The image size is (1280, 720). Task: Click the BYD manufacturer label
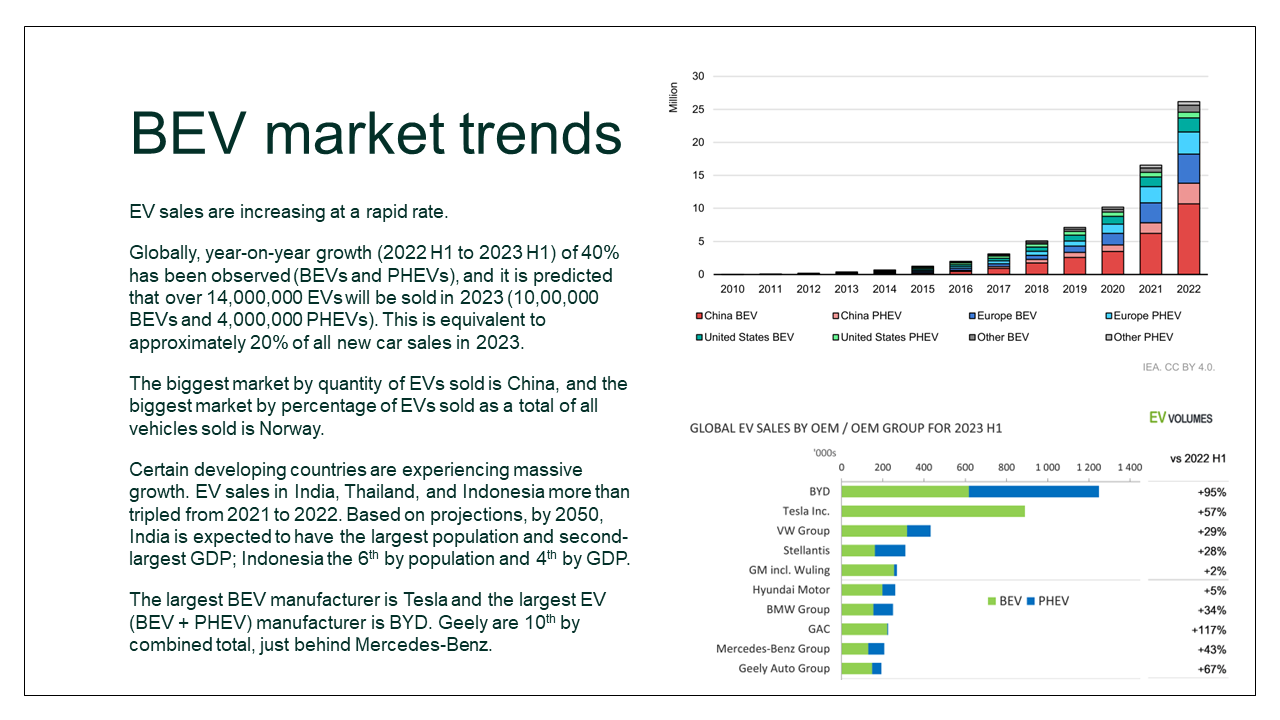click(819, 491)
